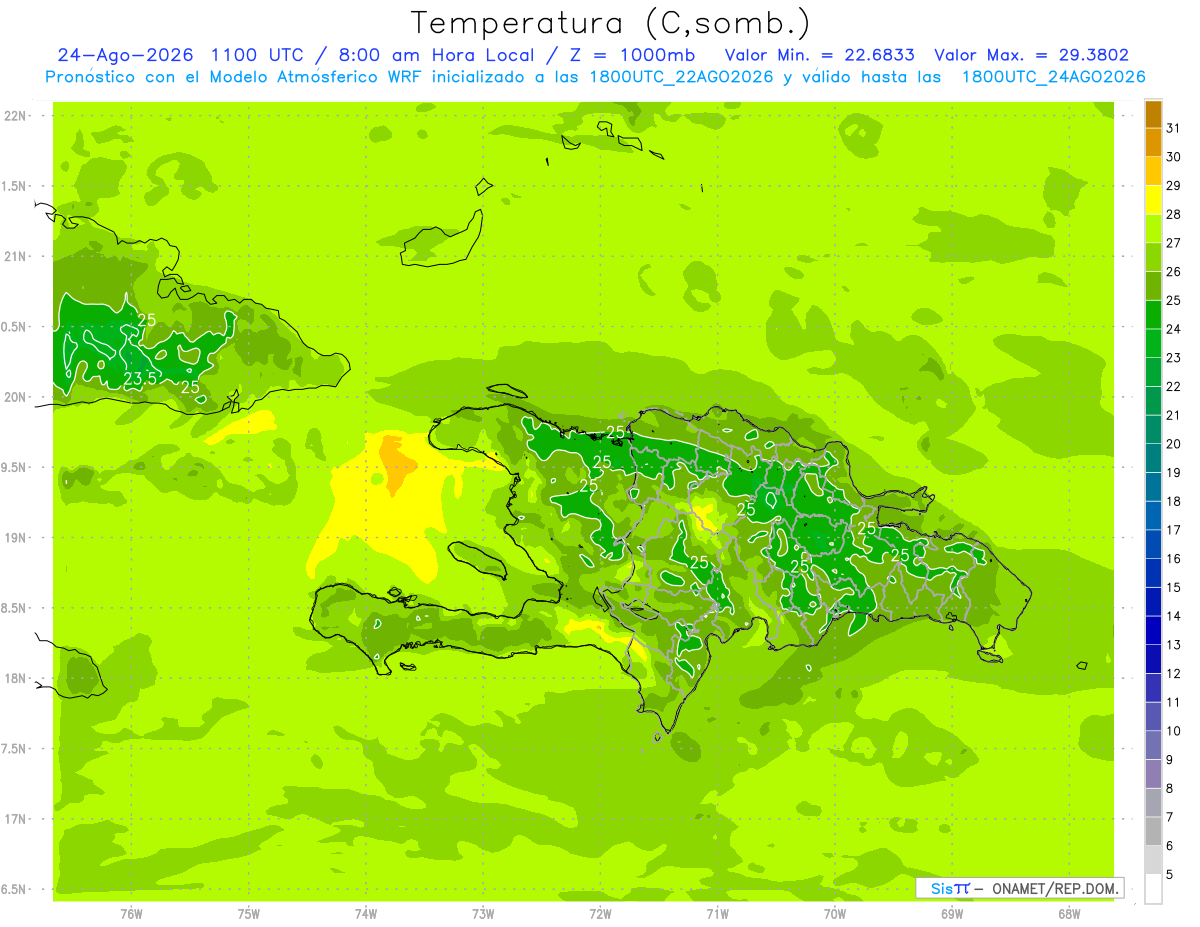Click the '22' label on the color scale

(1174, 386)
